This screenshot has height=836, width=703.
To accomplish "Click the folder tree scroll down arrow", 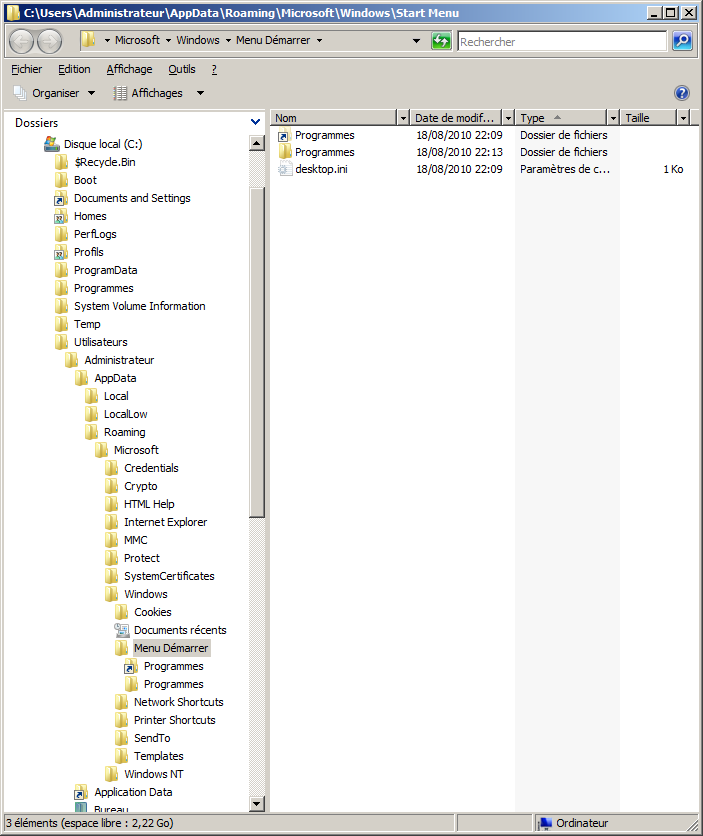I will coord(256,803).
